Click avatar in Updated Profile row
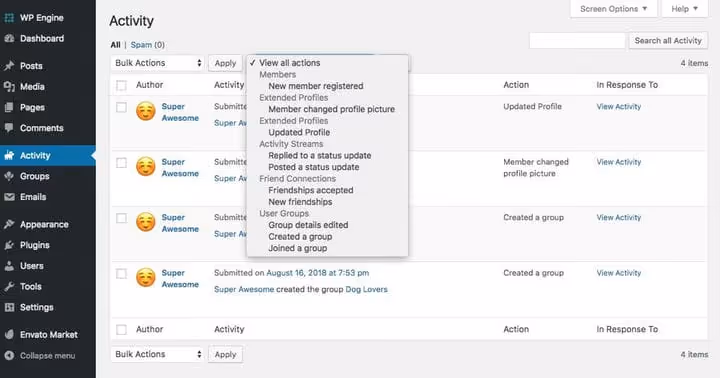Screen dimensions: 720x378 tap(146, 112)
